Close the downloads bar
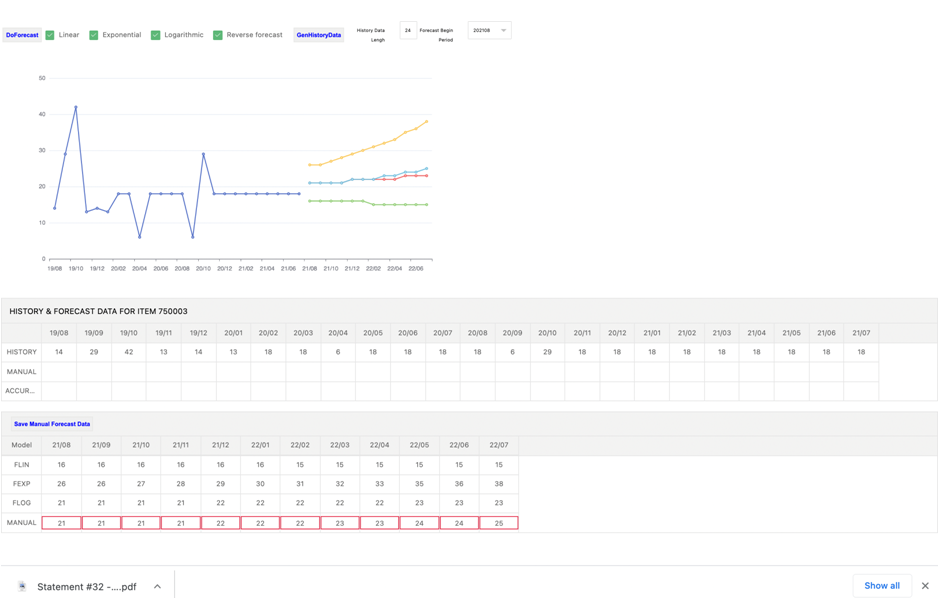 (x=925, y=586)
